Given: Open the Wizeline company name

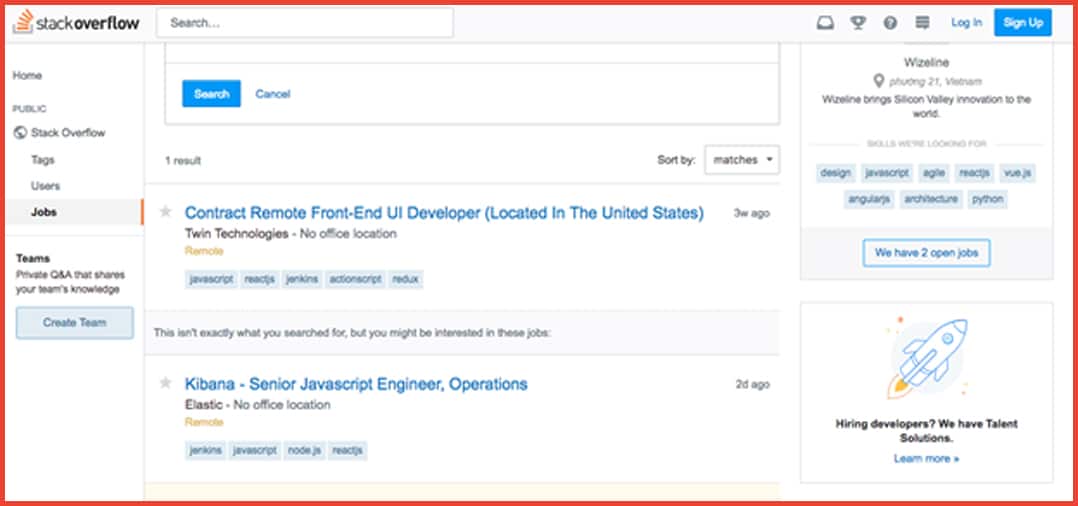Looking at the screenshot, I should point(927,63).
